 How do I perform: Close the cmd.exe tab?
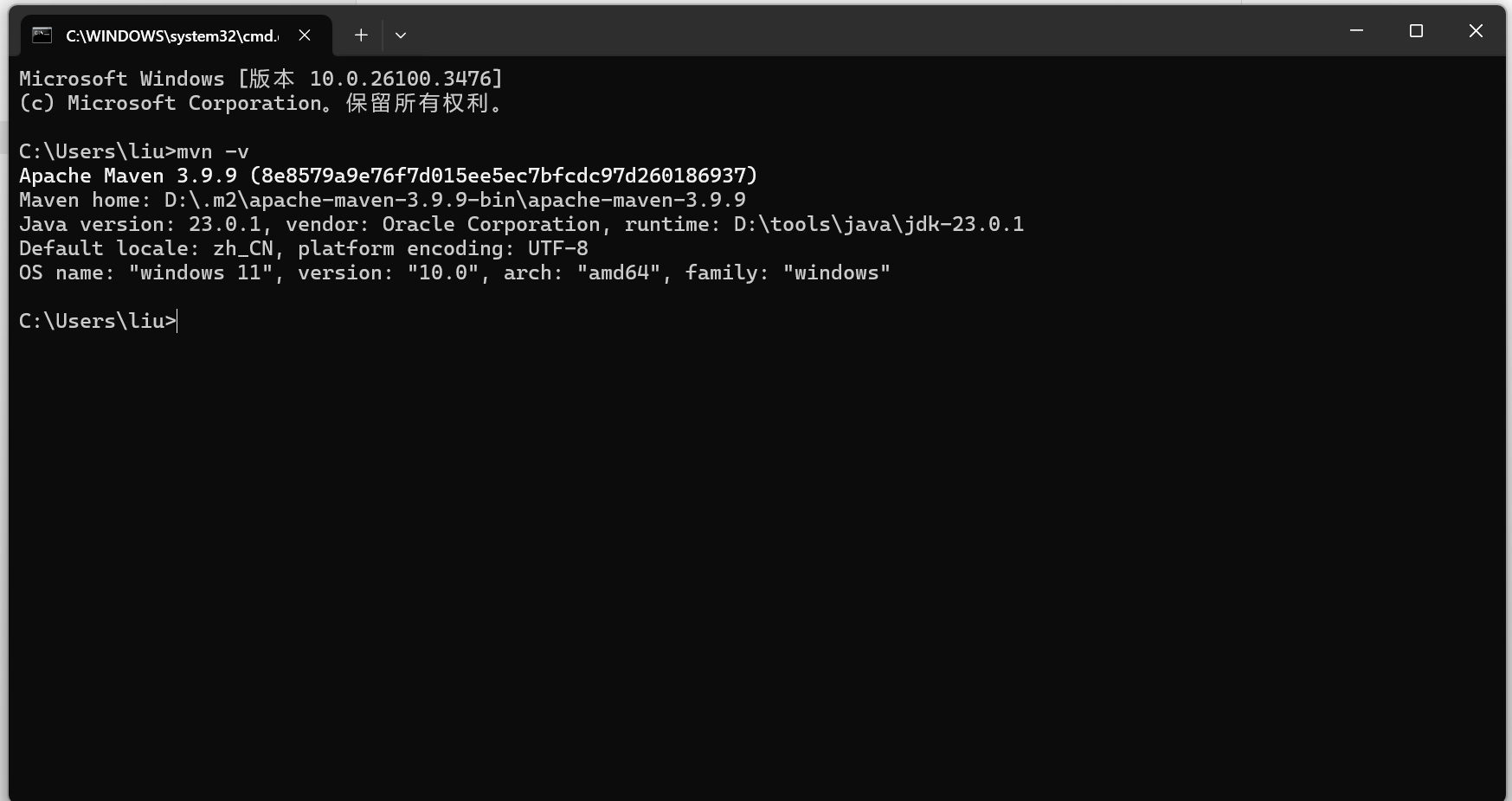(305, 35)
